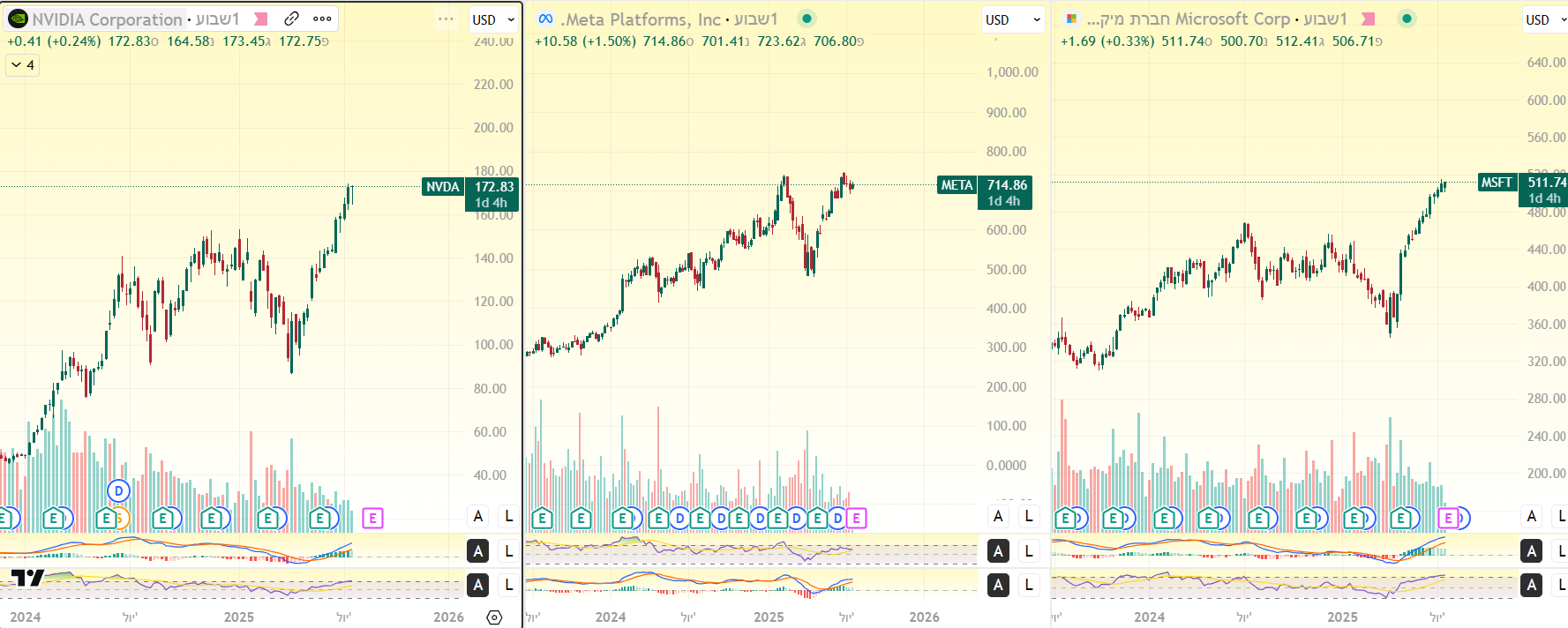Click the Meta Platforms, Inc symbol name
Screen dimensions: 1568x628
(x=641, y=19)
